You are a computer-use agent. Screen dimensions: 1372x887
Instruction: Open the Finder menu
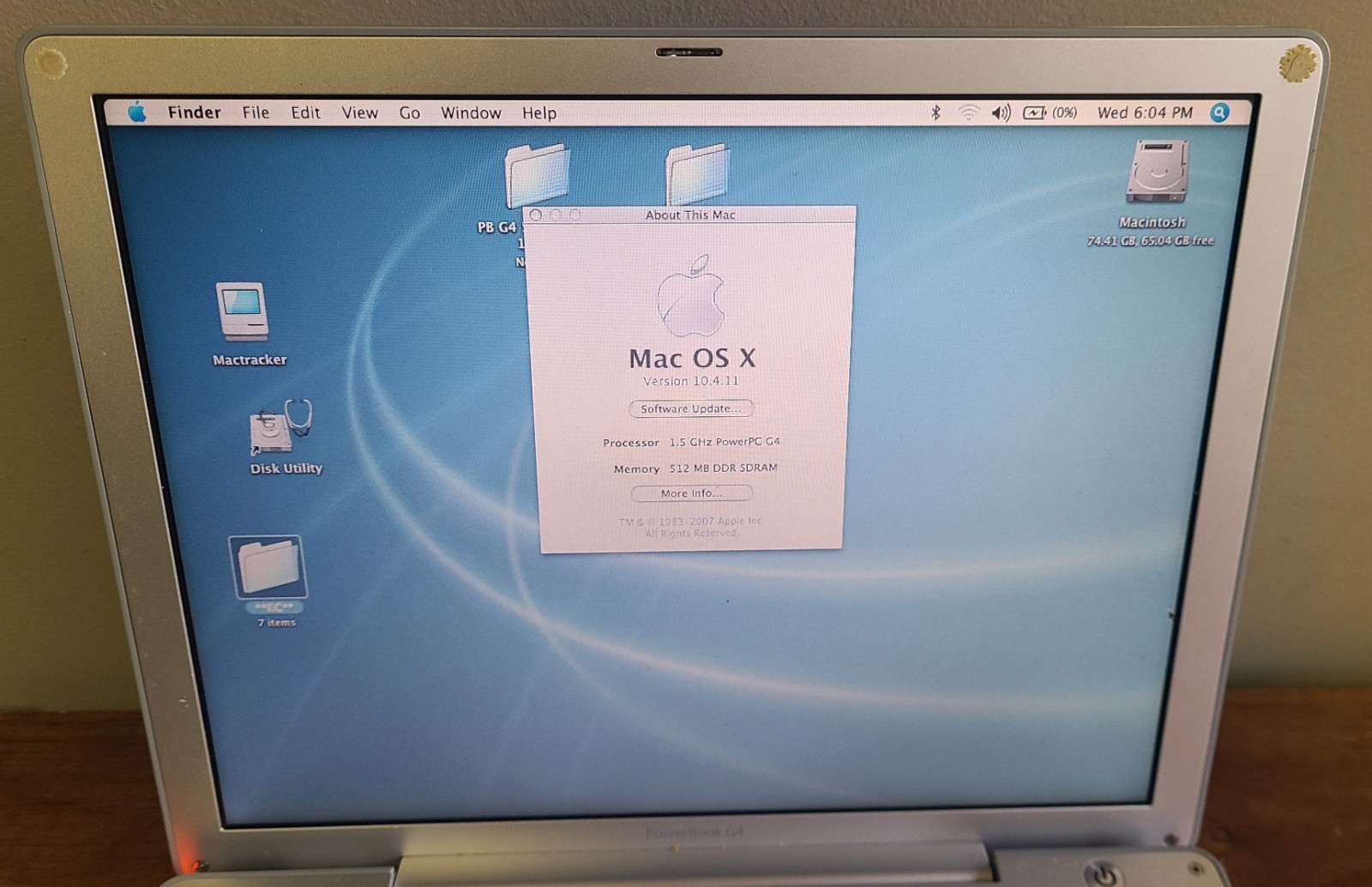pos(194,112)
